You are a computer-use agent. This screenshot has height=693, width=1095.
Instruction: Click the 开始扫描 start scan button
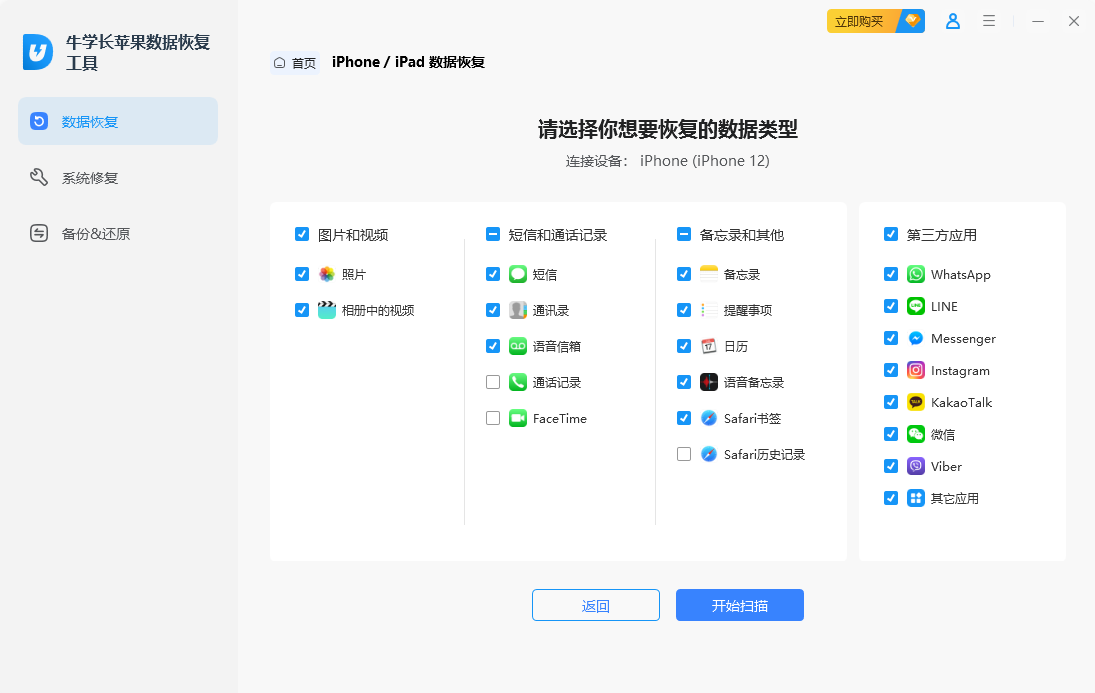tap(739, 605)
